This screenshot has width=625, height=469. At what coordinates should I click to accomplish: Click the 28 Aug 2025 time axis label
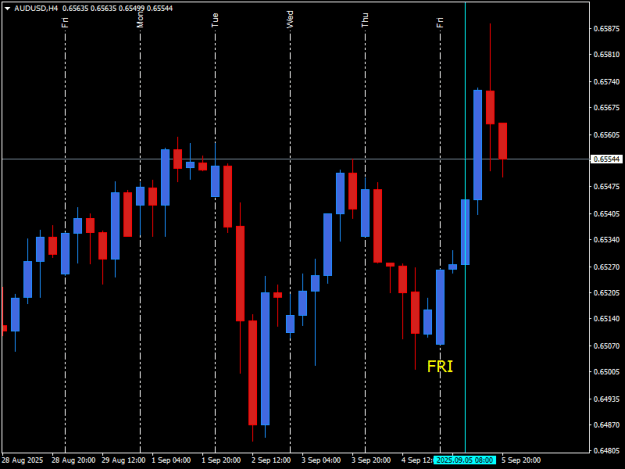point(22,460)
